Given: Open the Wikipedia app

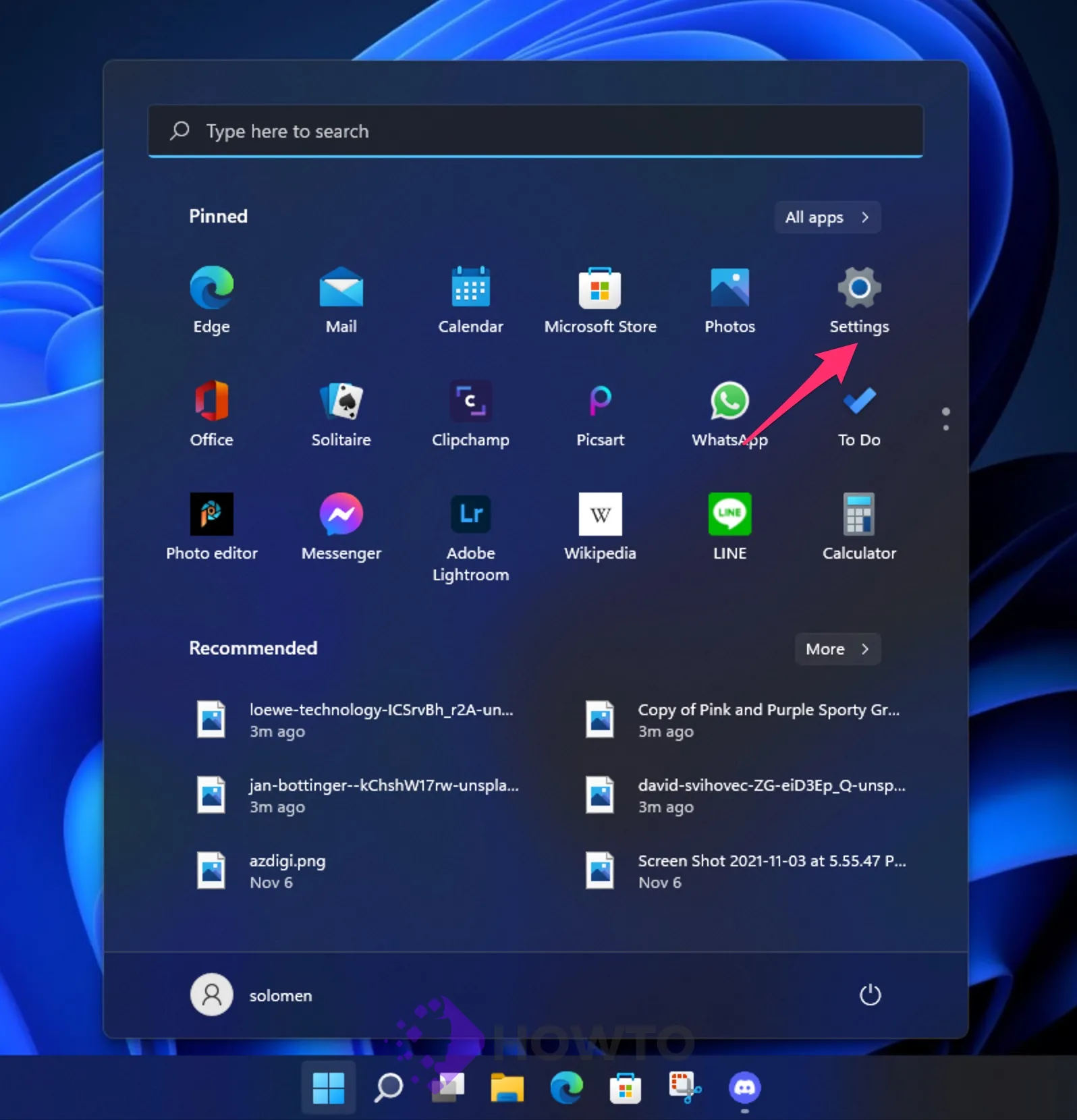Looking at the screenshot, I should (601, 528).
